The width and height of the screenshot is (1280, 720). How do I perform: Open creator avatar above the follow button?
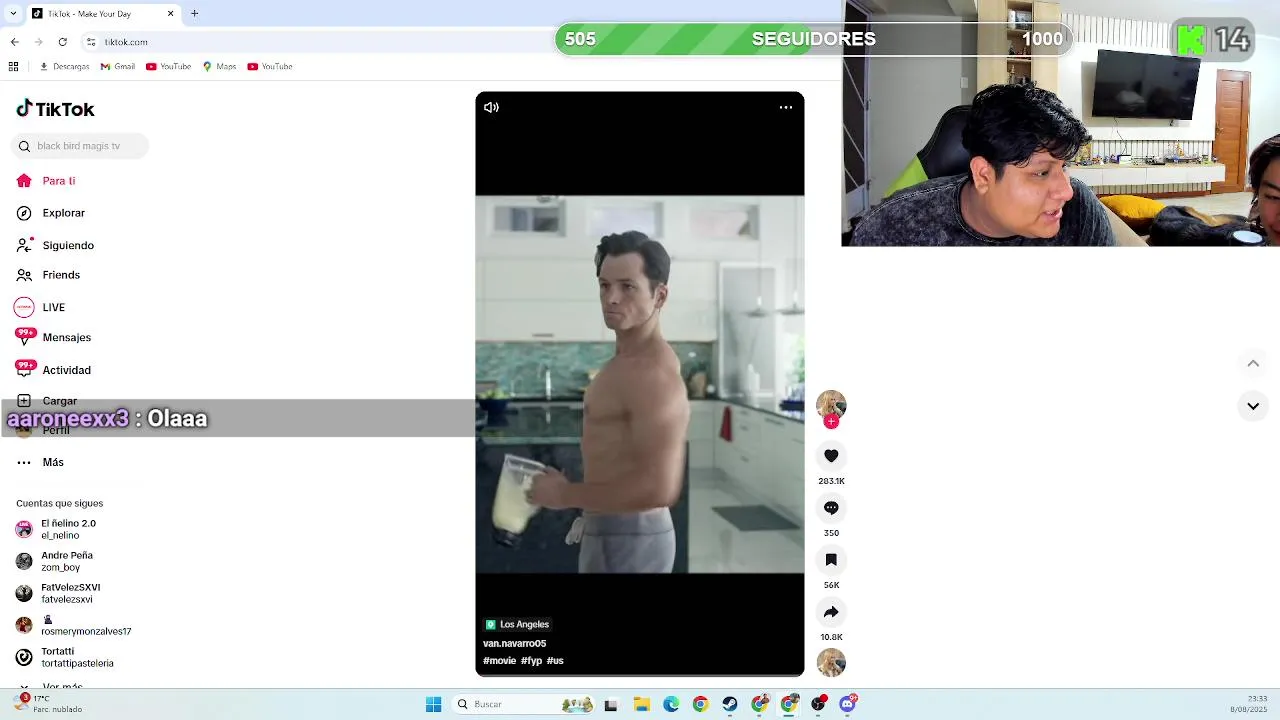pyautogui.click(x=831, y=404)
